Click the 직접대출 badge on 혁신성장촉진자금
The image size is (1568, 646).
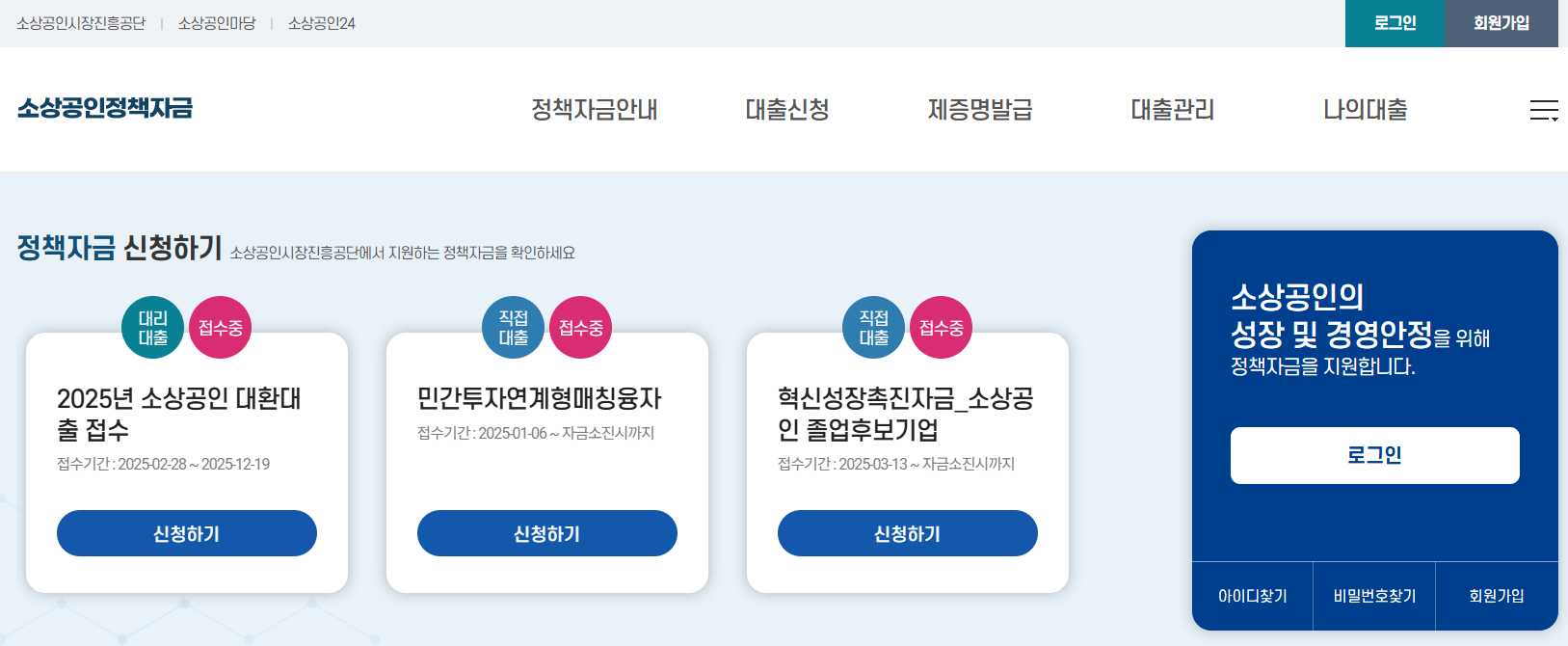click(x=873, y=327)
